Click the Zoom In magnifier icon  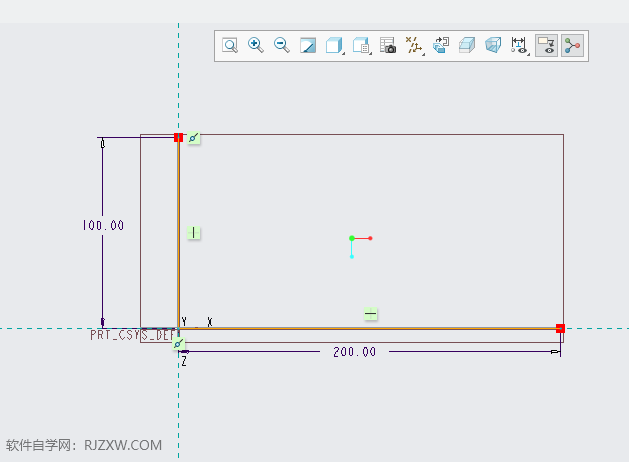point(256,45)
